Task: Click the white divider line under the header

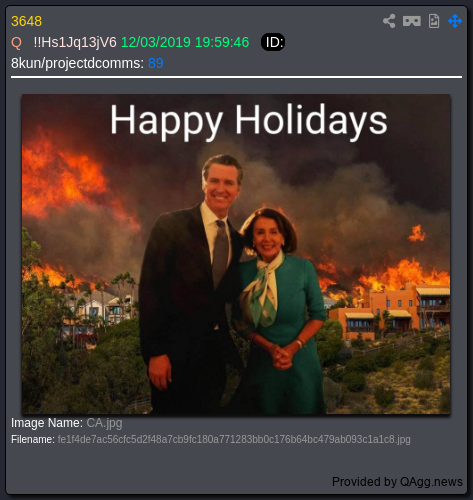Action: tap(236, 77)
